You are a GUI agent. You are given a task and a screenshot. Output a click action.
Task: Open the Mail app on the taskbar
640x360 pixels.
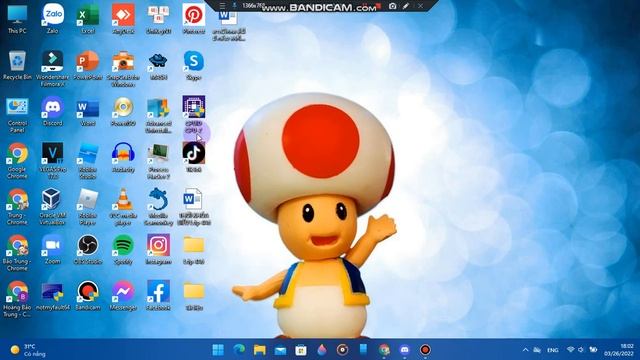click(280, 350)
